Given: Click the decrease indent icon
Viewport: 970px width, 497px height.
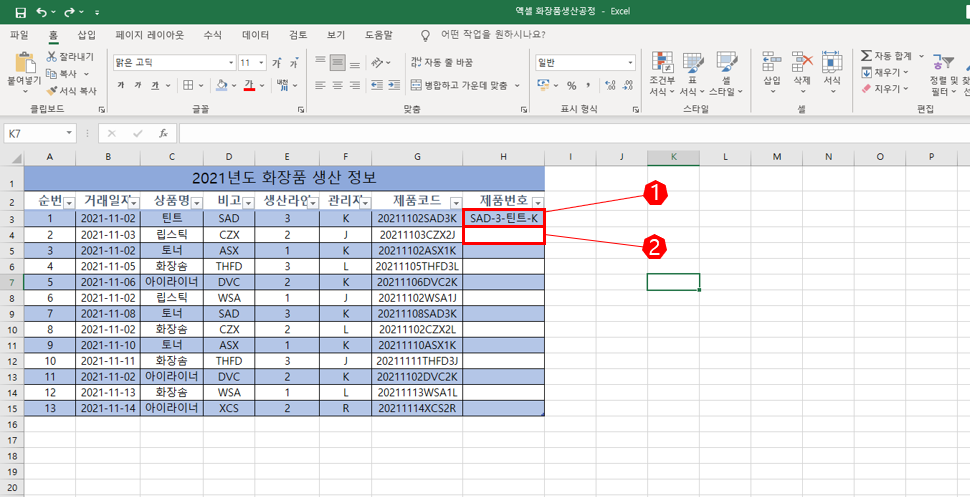Looking at the screenshot, I should click(376, 85).
